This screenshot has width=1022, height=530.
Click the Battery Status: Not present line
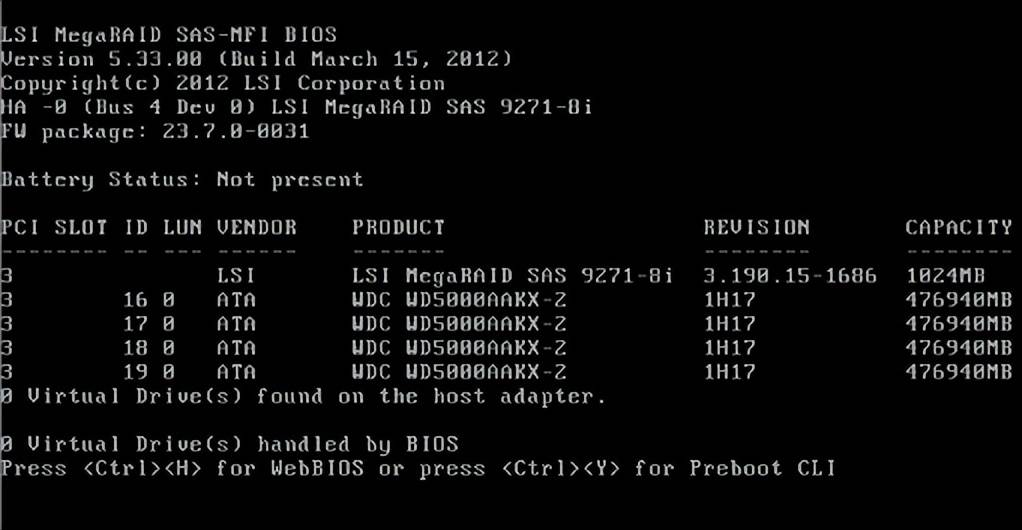(x=182, y=180)
